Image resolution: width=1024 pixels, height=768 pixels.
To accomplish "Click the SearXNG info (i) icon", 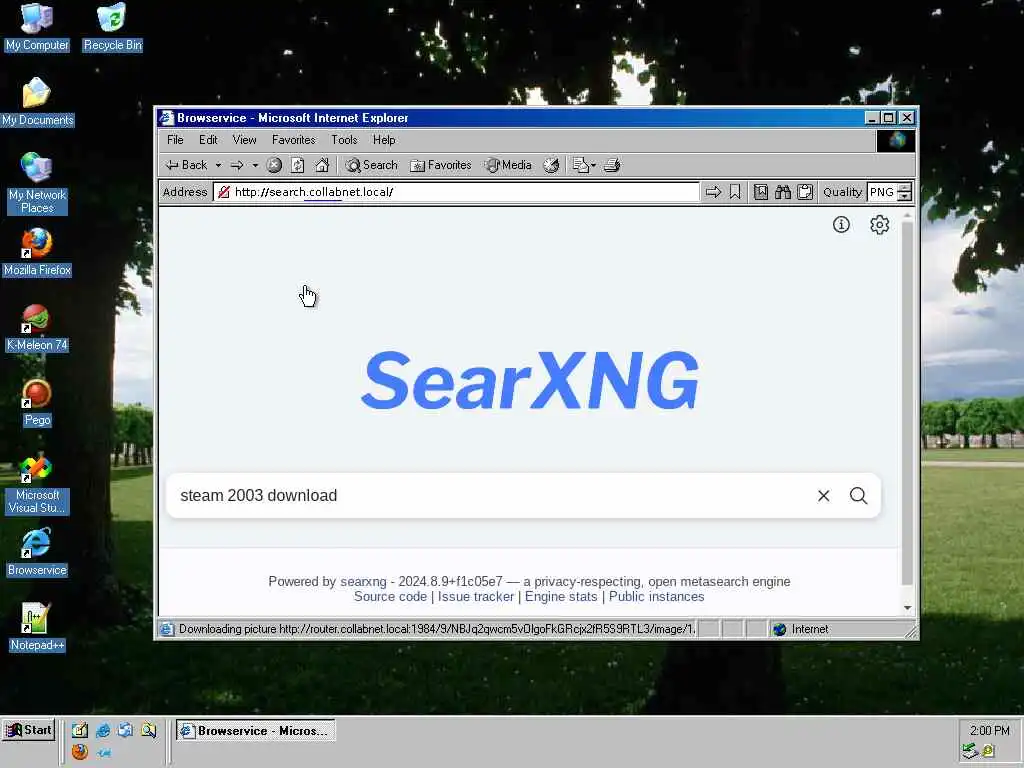I will tap(841, 225).
